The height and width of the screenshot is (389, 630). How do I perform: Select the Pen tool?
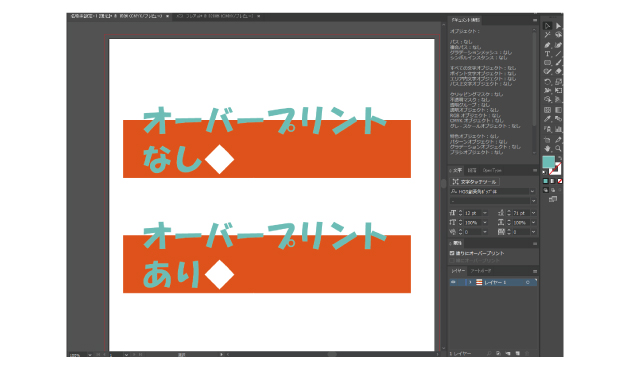tap(547, 45)
